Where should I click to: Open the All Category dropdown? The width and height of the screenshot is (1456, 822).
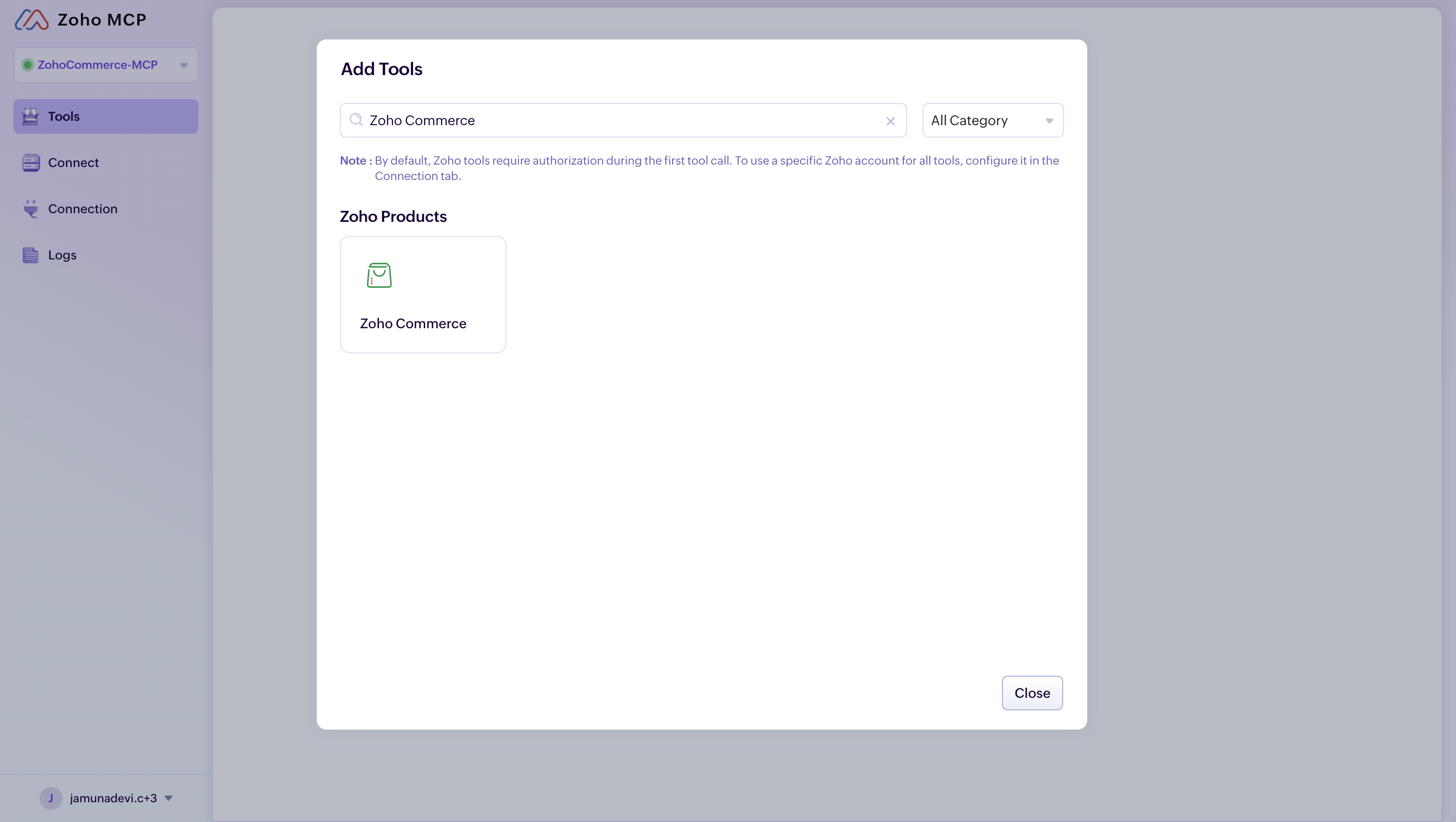coord(992,120)
